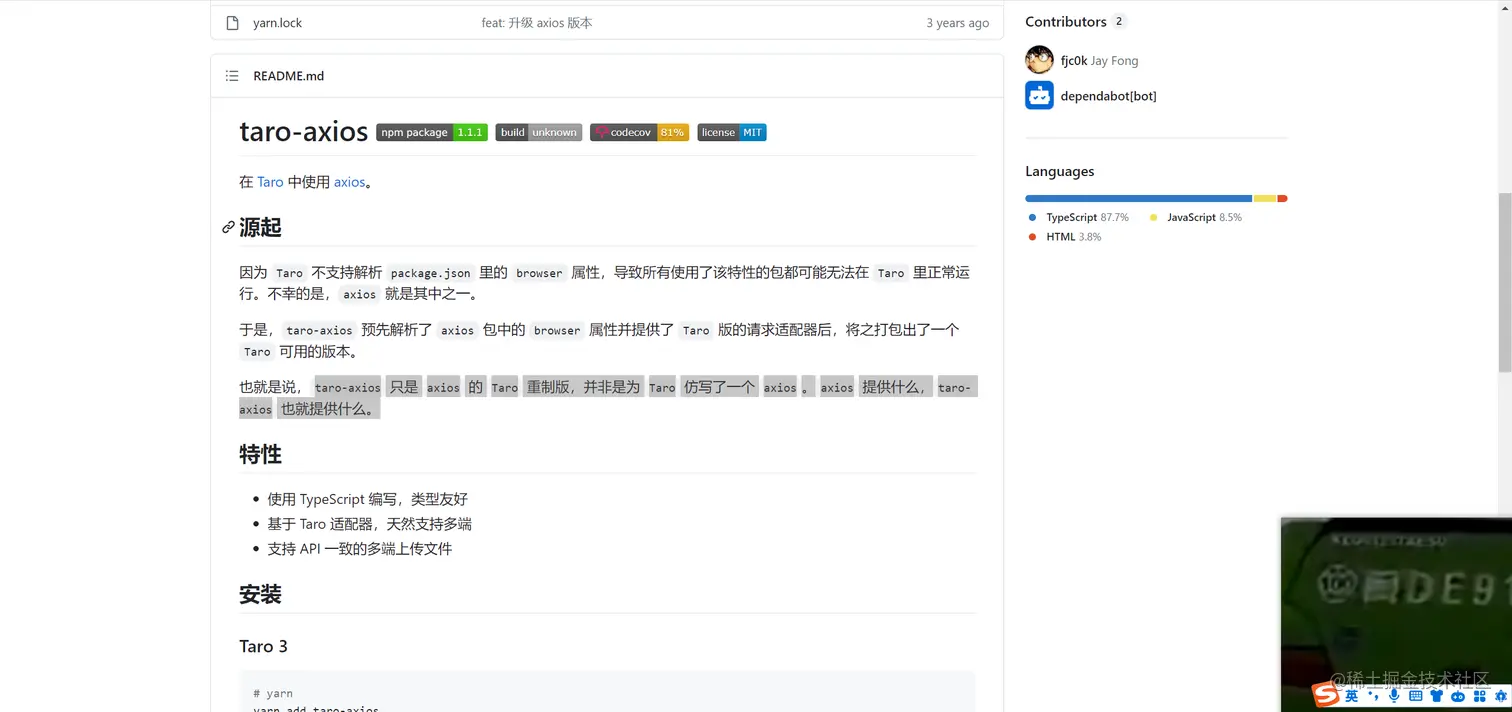1512x712 pixels.
Task: Open fjc0k Jay Fong profile link
Action: pyautogui.click(x=1099, y=60)
